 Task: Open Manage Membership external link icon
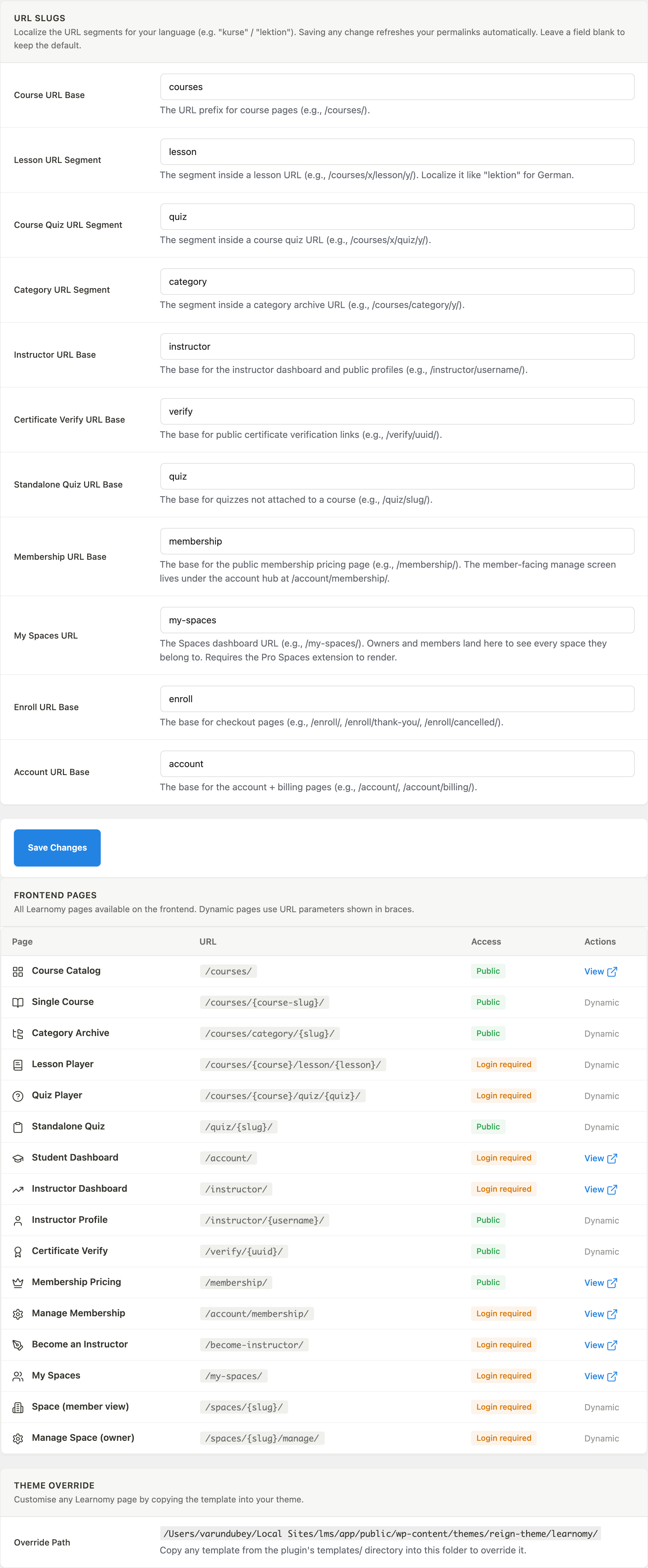(612, 1314)
